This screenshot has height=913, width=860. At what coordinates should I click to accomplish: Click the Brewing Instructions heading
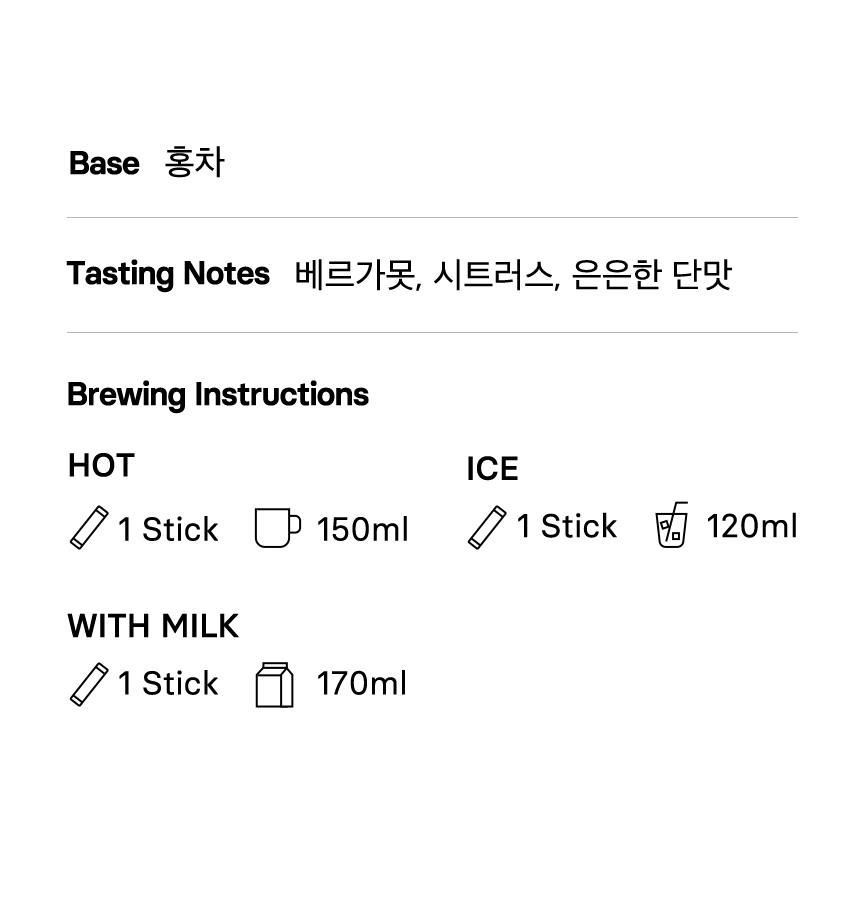pyautogui.click(x=218, y=394)
